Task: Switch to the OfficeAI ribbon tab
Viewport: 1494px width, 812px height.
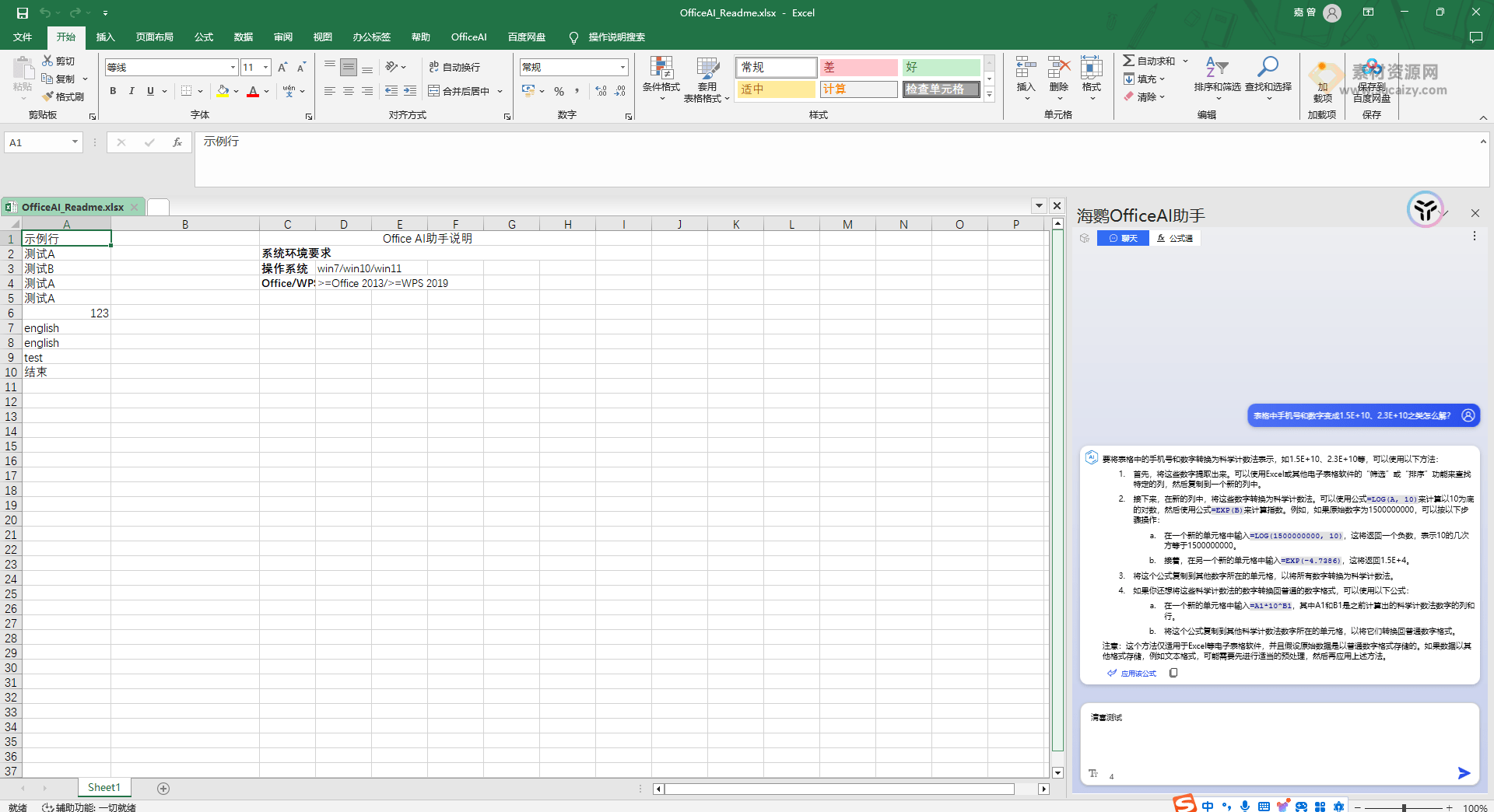Action: coord(468,37)
